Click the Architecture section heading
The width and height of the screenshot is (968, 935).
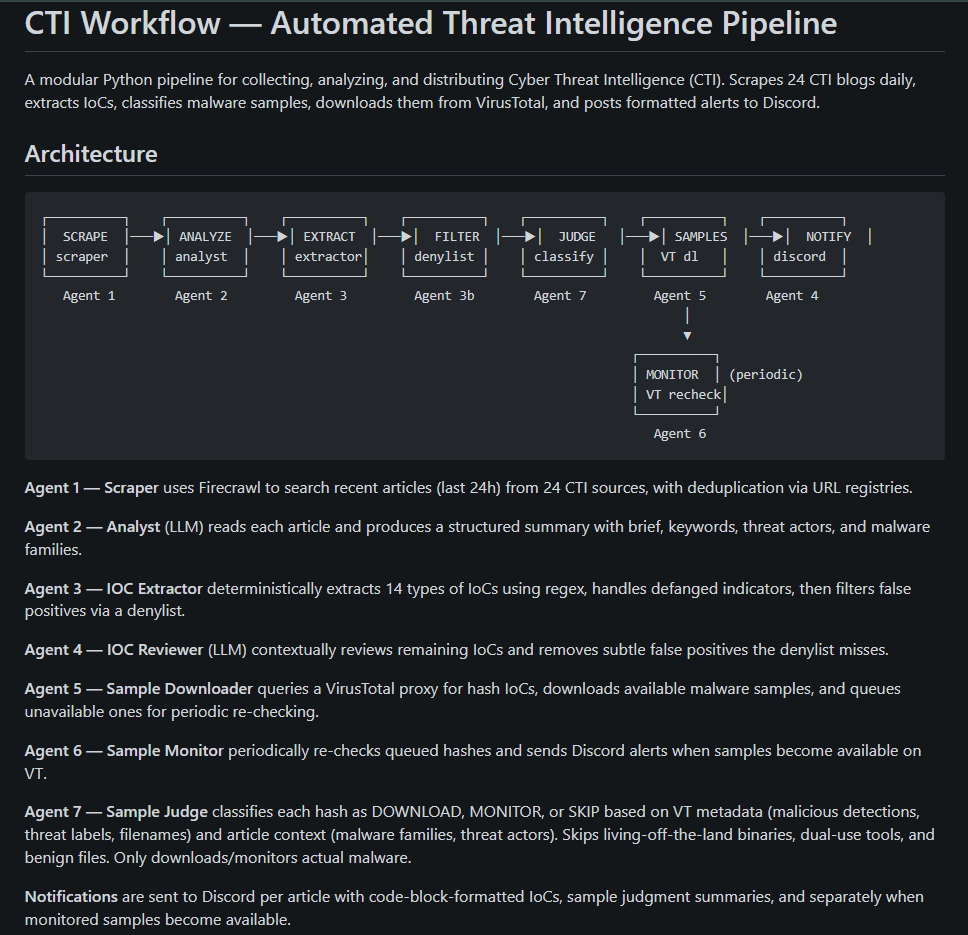pos(91,154)
